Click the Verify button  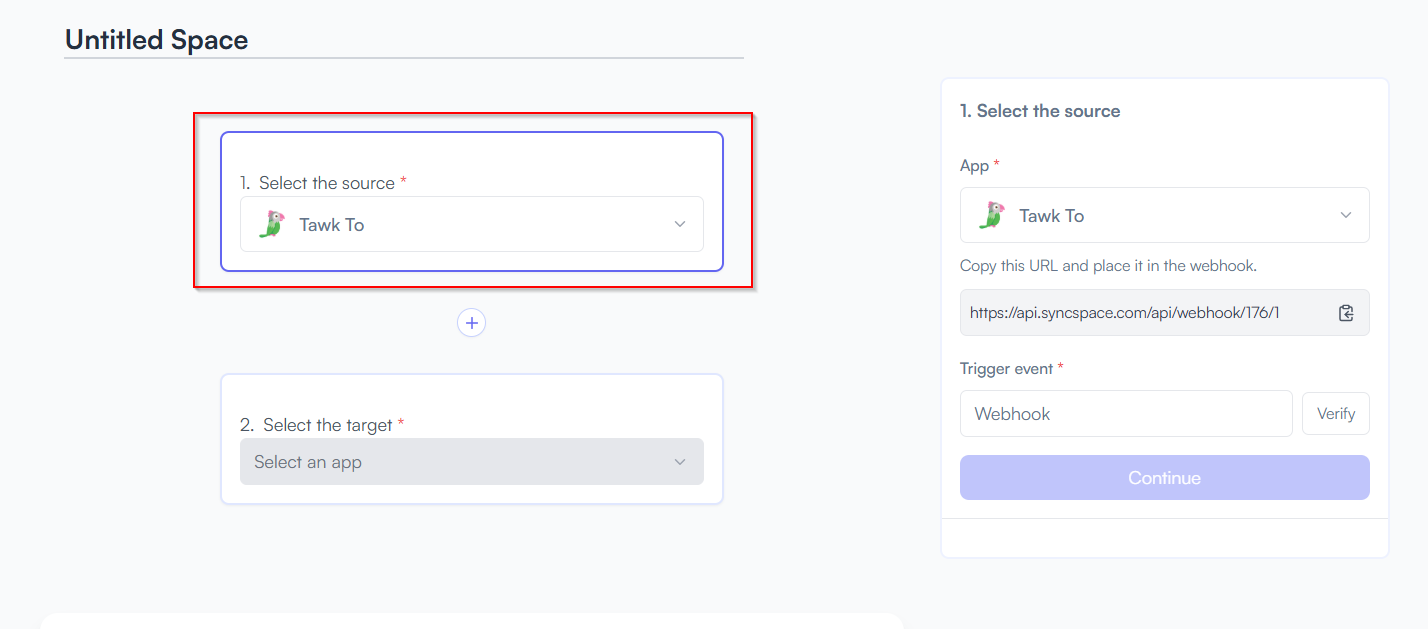click(1336, 414)
